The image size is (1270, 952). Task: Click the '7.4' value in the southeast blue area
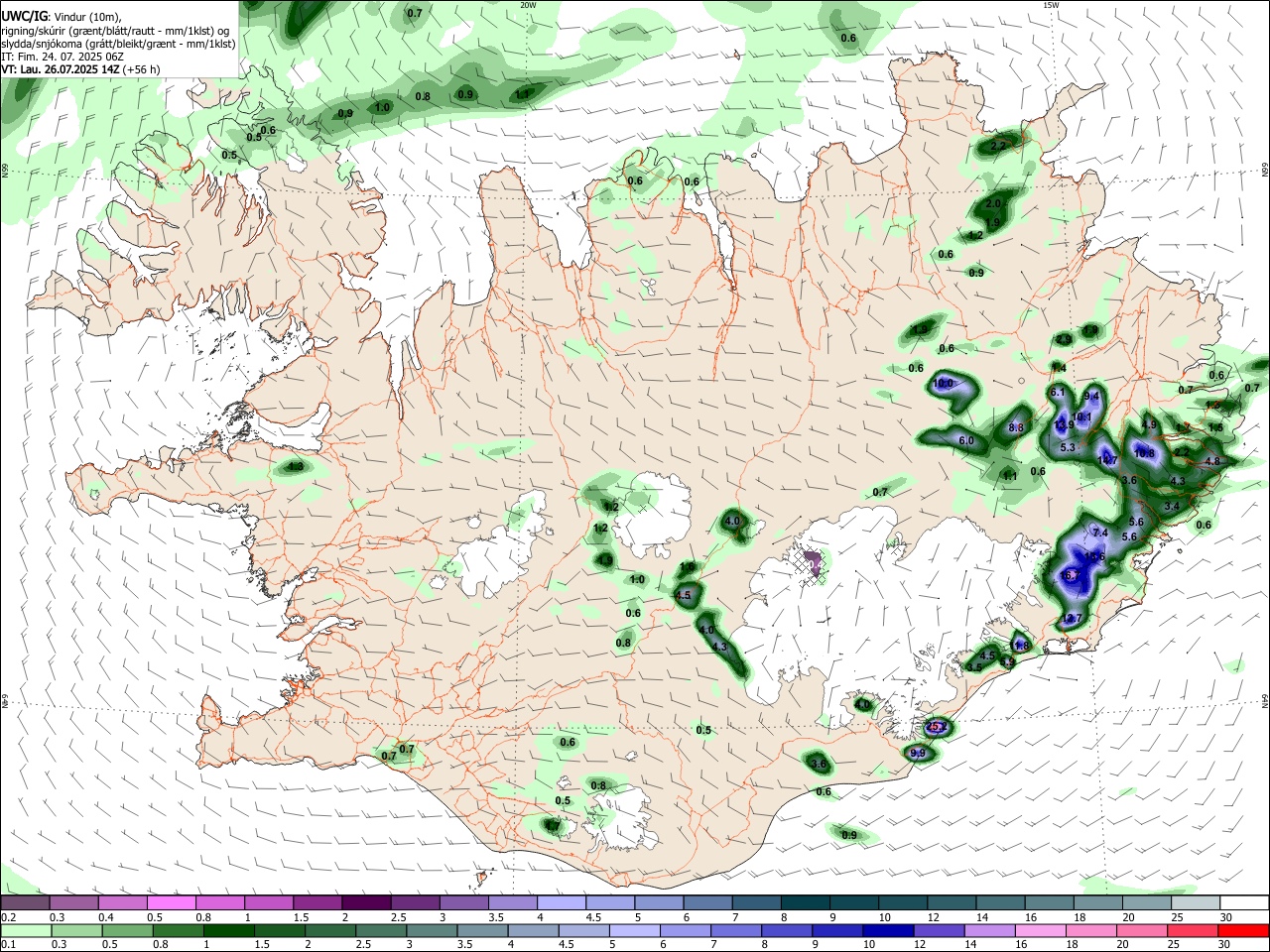click(x=1099, y=534)
